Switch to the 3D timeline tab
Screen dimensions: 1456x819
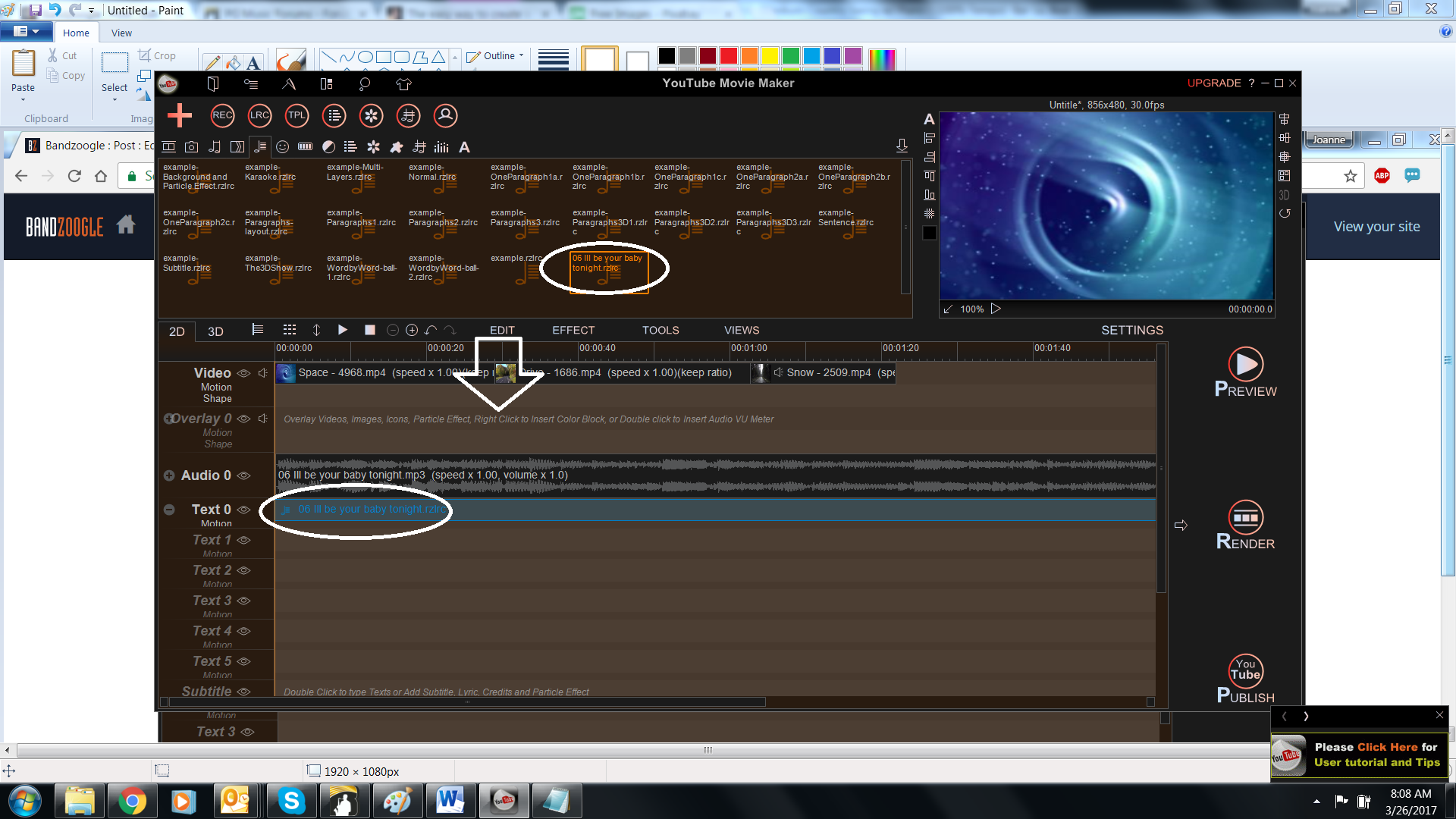coord(215,331)
